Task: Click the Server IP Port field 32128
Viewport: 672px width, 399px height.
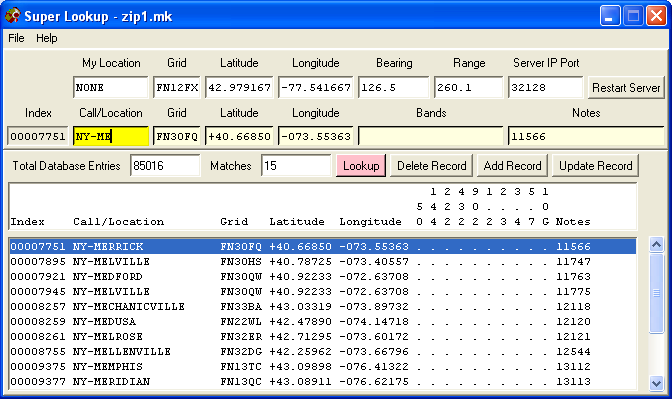Action: point(546,87)
